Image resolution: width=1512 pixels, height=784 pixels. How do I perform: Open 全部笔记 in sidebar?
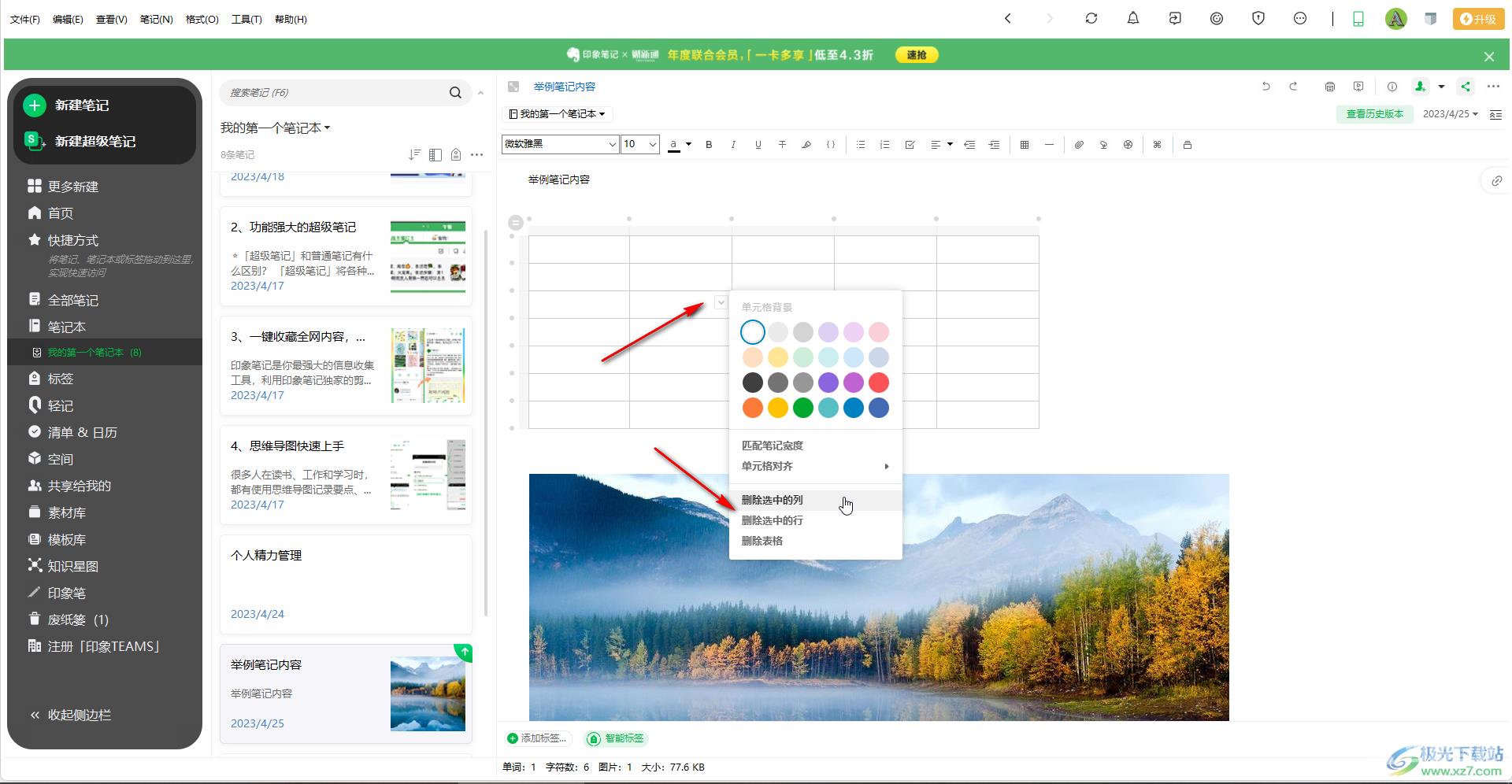(x=72, y=300)
